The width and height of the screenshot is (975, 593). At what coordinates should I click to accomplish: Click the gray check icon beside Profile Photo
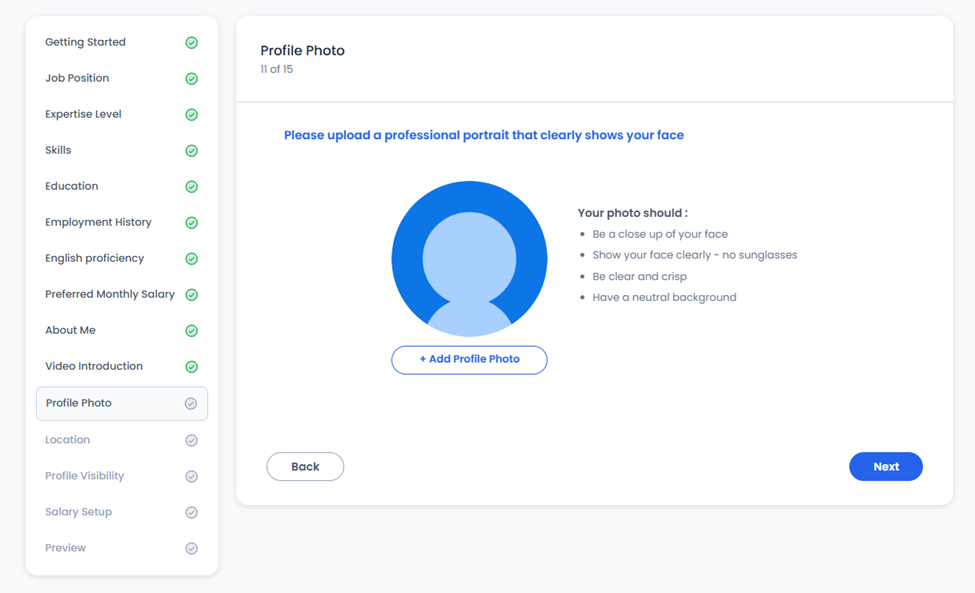click(191, 404)
